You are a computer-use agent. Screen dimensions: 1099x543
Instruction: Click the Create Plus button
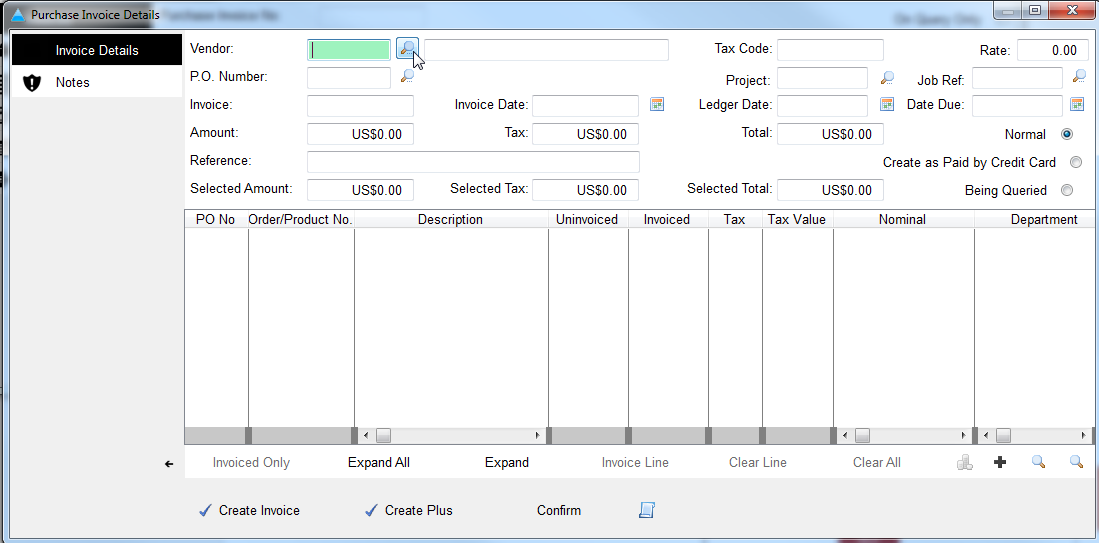coord(409,511)
